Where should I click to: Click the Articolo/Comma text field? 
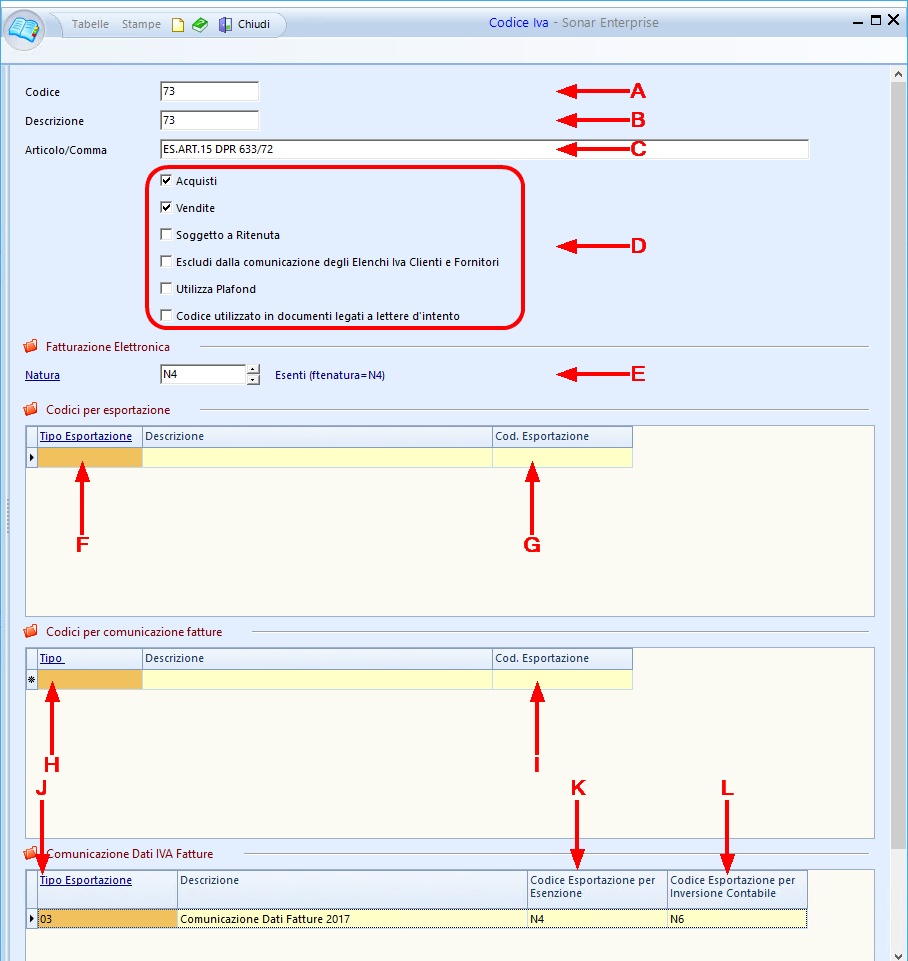(483, 150)
